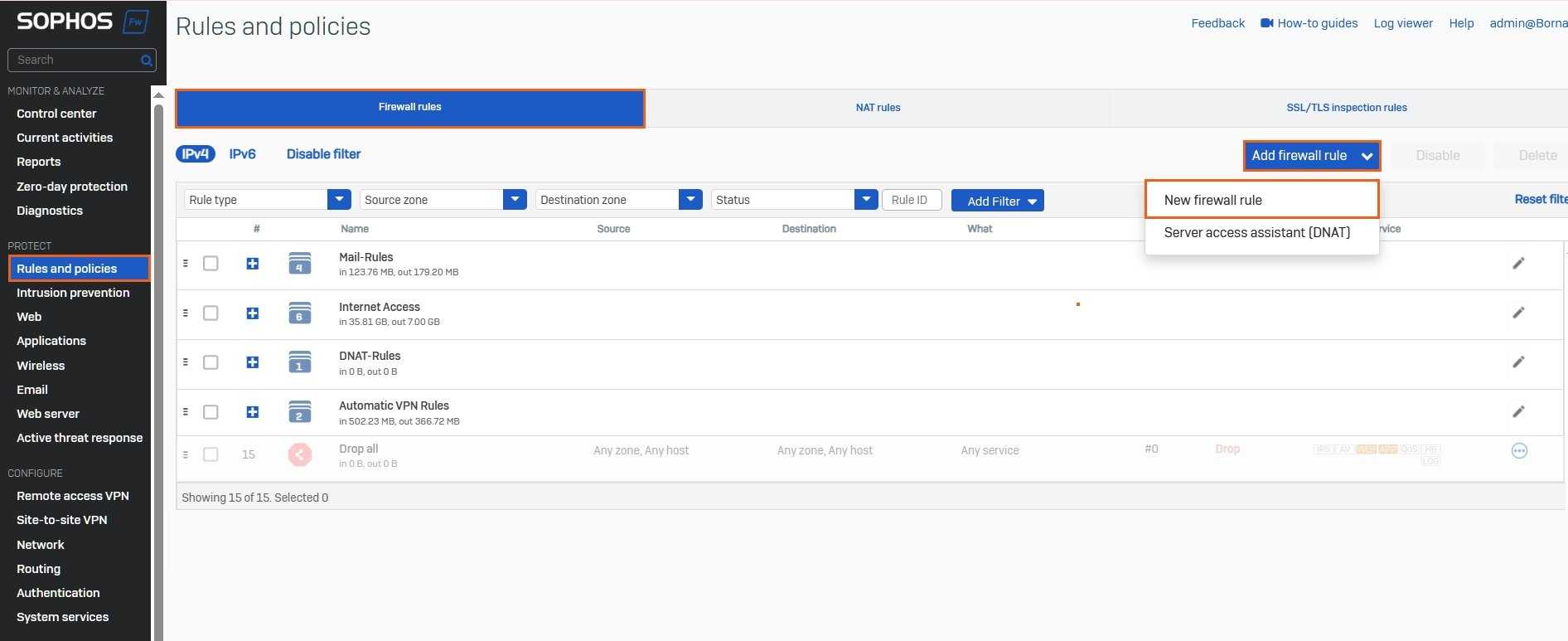
Task: Edit Automatic VPN Rules group pencil icon
Action: click(x=1518, y=411)
